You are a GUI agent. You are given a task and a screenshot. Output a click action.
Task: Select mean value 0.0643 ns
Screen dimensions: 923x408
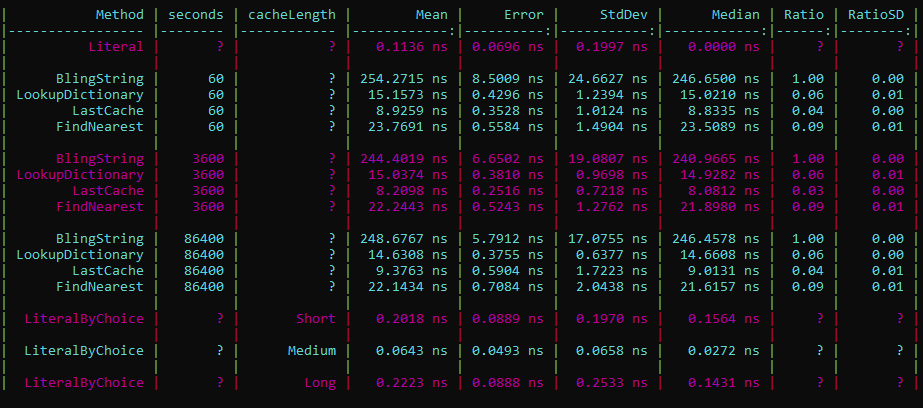tap(412, 350)
